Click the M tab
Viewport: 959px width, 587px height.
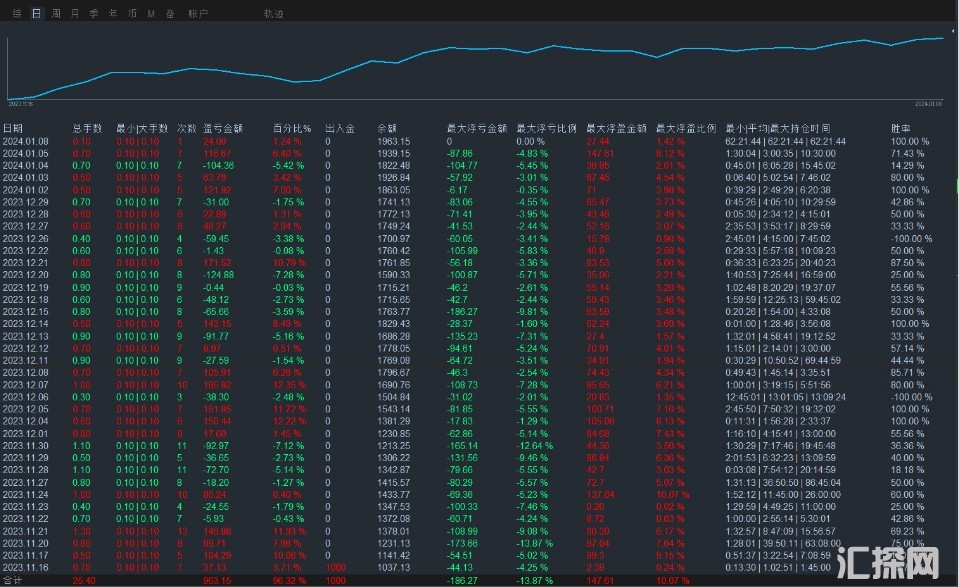point(151,13)
